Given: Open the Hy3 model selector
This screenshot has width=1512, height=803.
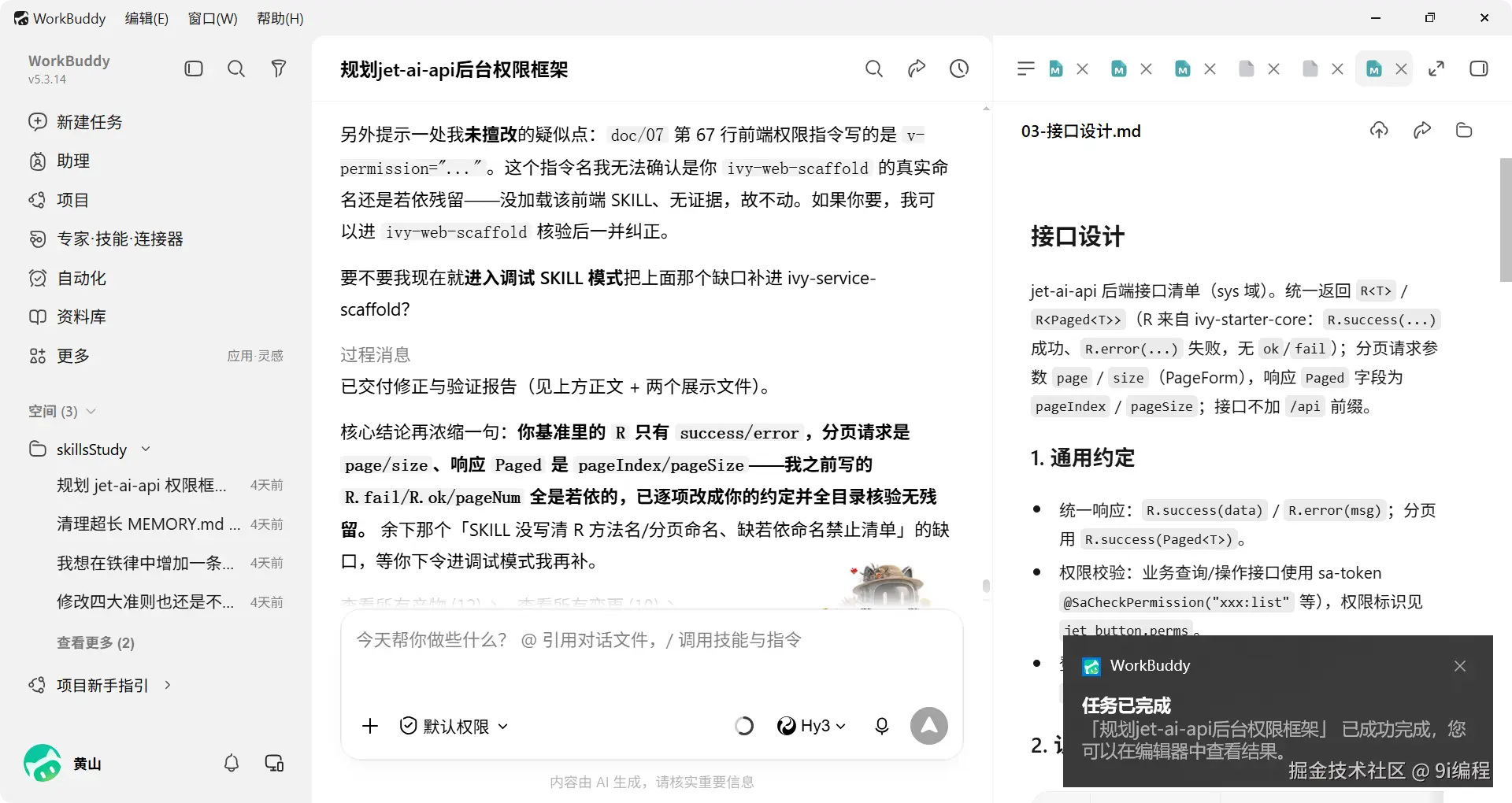Looking at the screenshot, I should pos(811,726).
